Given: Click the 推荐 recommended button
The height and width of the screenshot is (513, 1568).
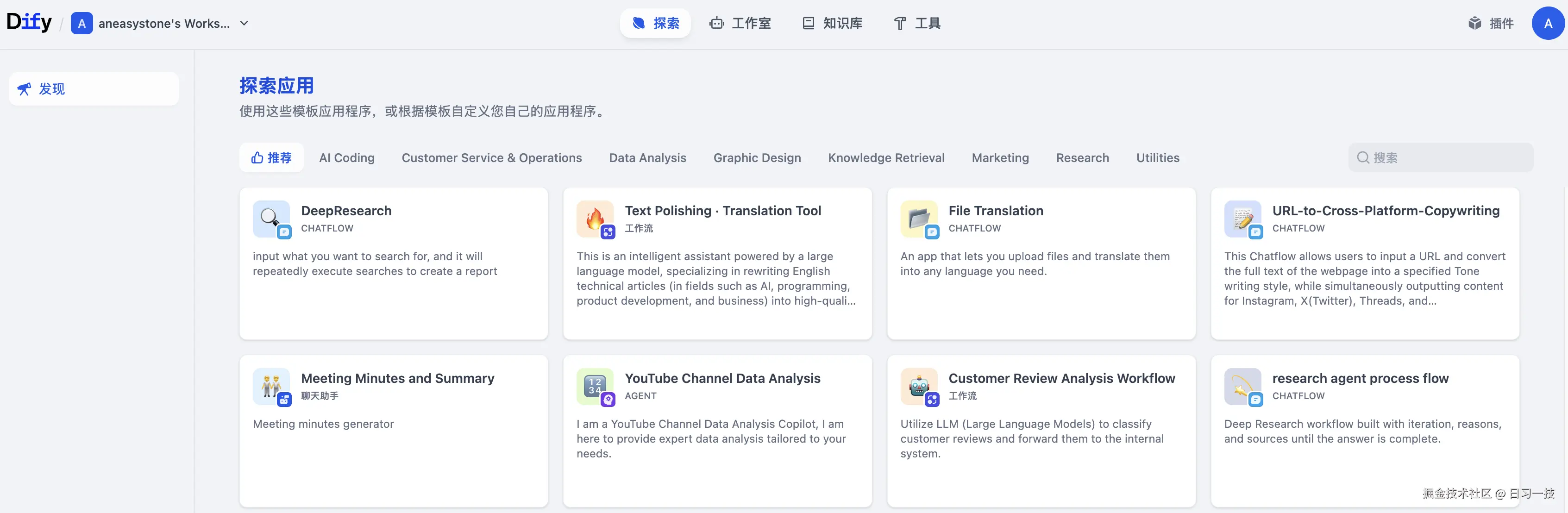Looking at the screenshot, I should (271, 157).
